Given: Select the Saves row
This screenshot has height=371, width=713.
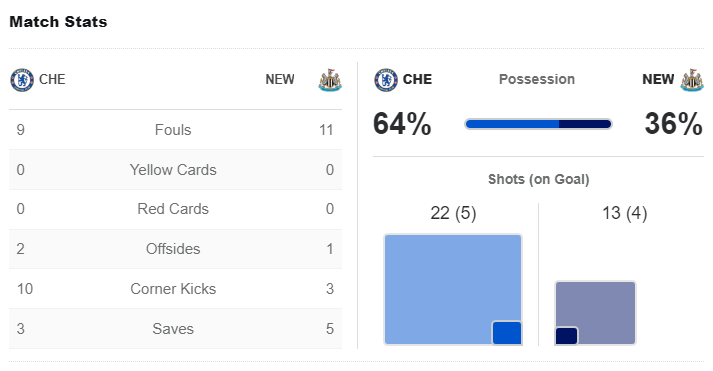Looking at the screenshot, I should [176, 329].
